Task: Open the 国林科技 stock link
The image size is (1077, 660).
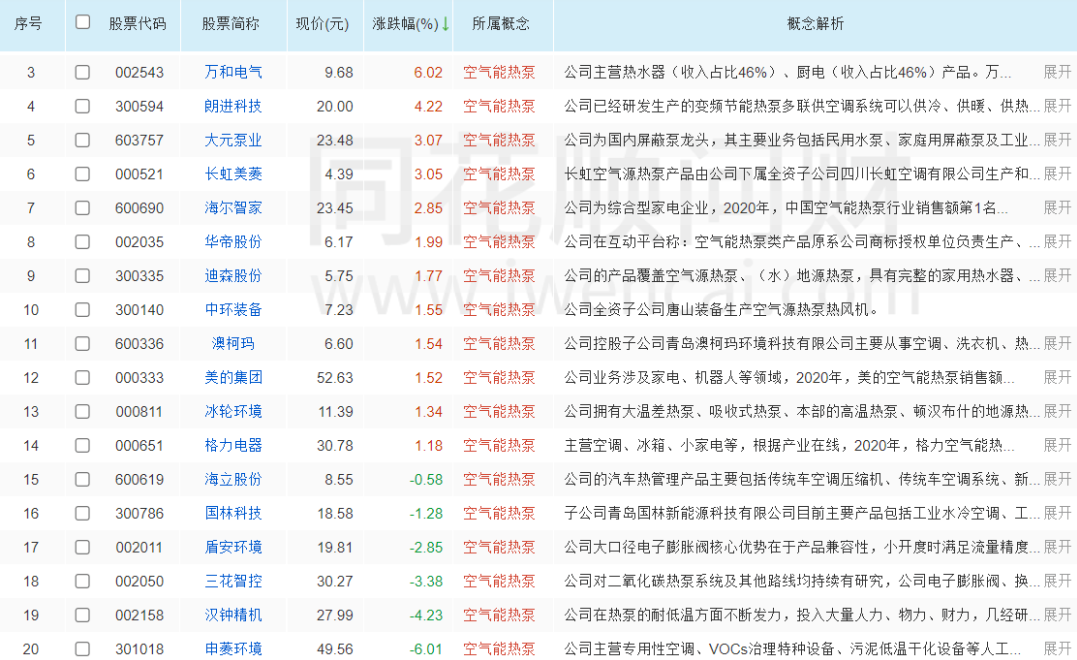Action: (234, 513)
